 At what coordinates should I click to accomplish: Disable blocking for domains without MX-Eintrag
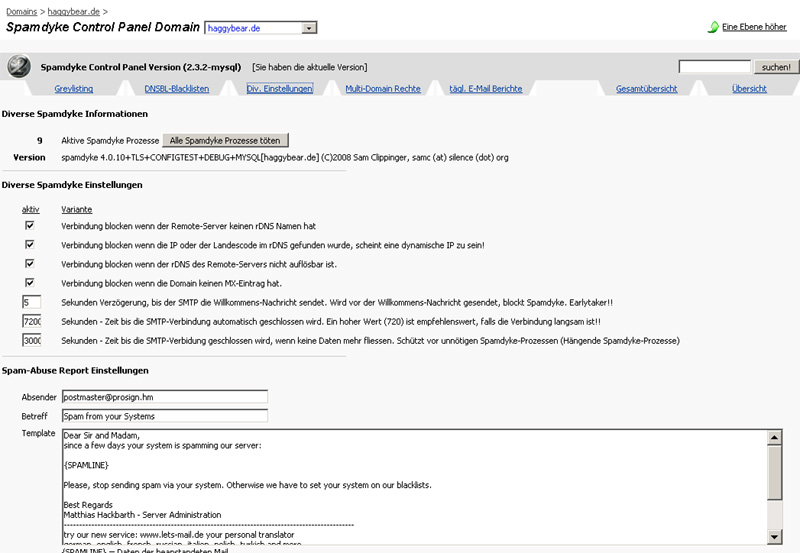[x=30, y=283]
